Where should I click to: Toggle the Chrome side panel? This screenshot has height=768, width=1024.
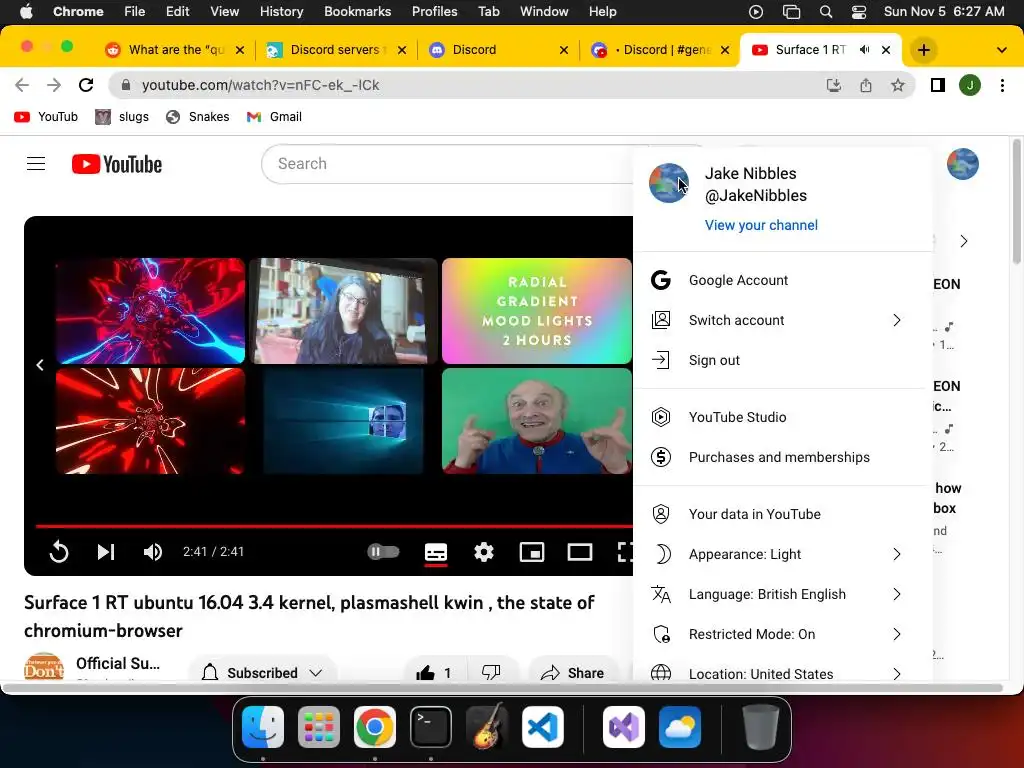[938, 85]
